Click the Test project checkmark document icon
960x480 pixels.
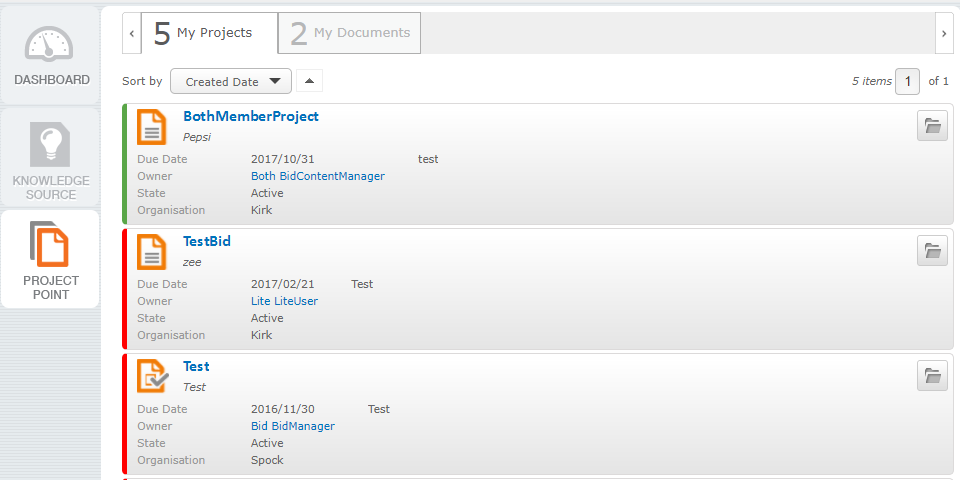[152, 376]
